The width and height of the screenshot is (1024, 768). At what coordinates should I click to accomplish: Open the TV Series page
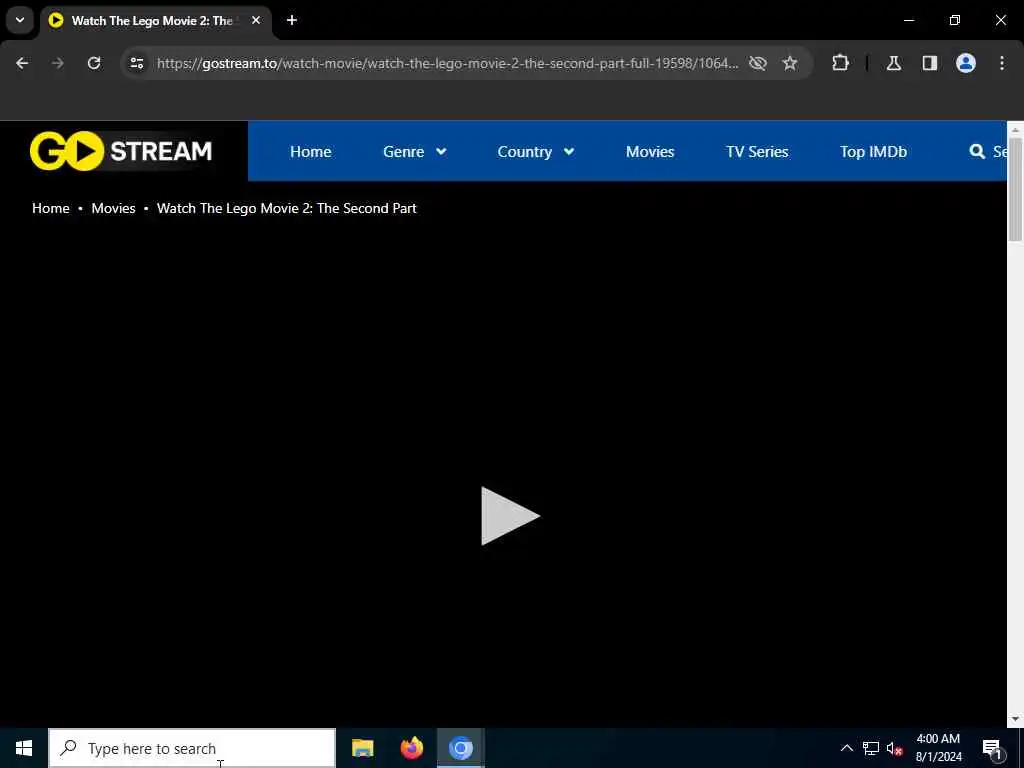tap(757, 152)
